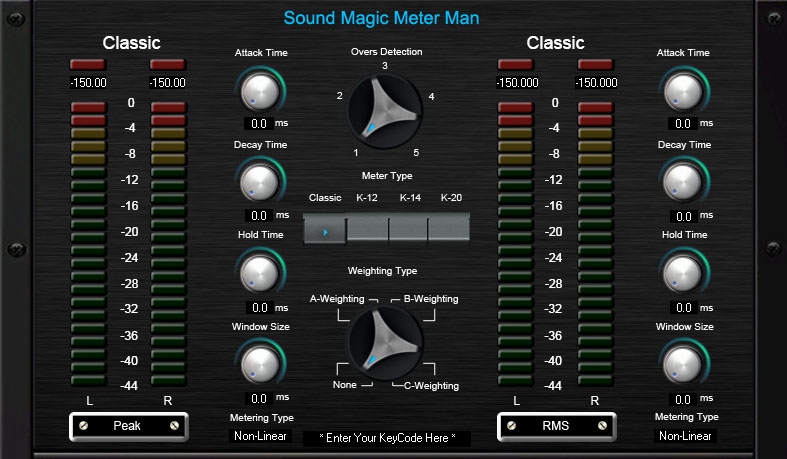Set Overs Detection to position 2
Screen dimensions: 787x459
click(339, 95)
